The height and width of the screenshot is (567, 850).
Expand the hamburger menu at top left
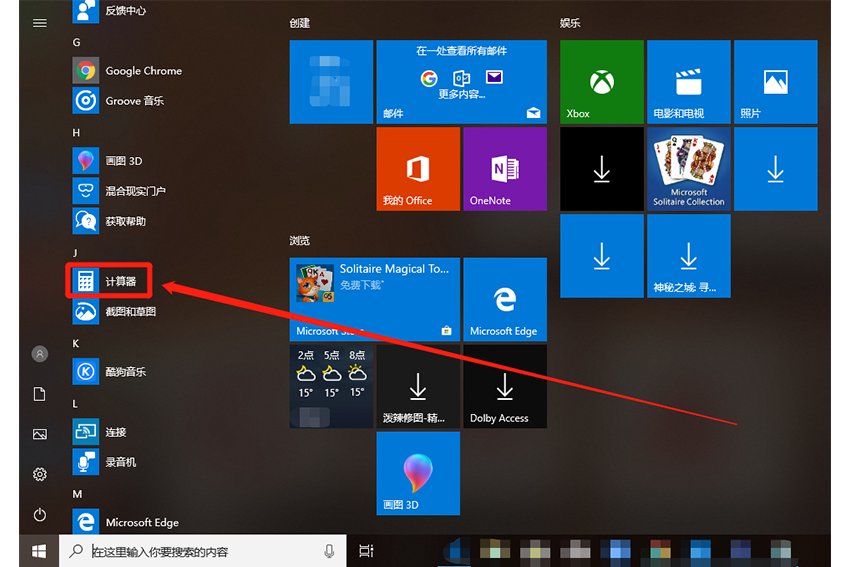pos(40,23)
